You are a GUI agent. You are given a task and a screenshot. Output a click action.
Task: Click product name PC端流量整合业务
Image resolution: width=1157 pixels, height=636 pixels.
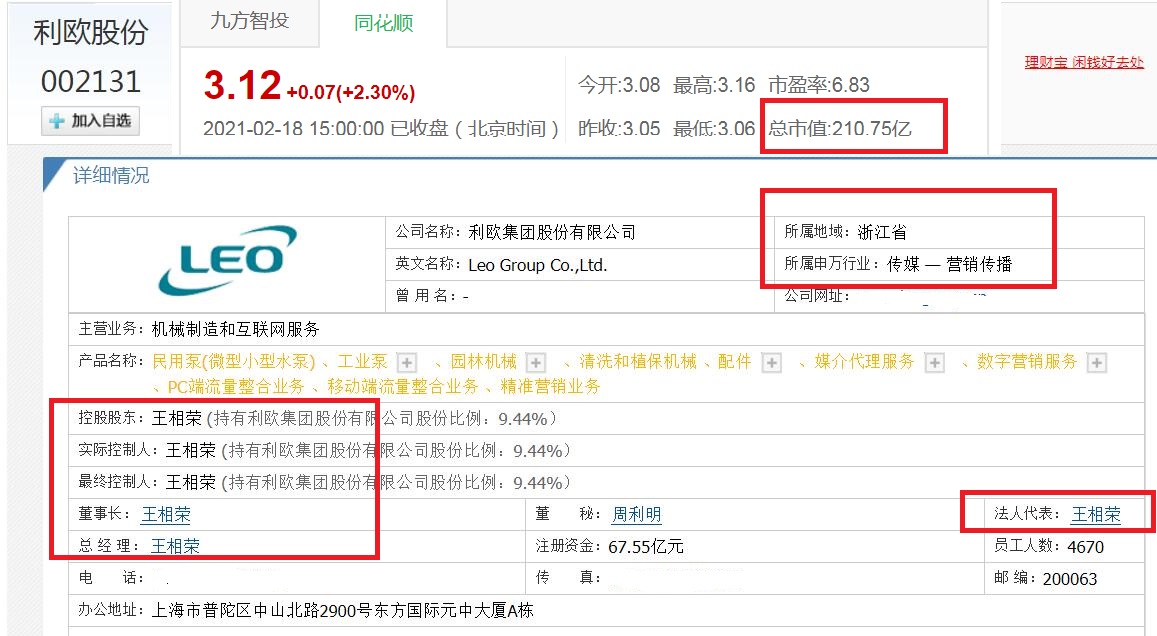(x=236, y=387)
